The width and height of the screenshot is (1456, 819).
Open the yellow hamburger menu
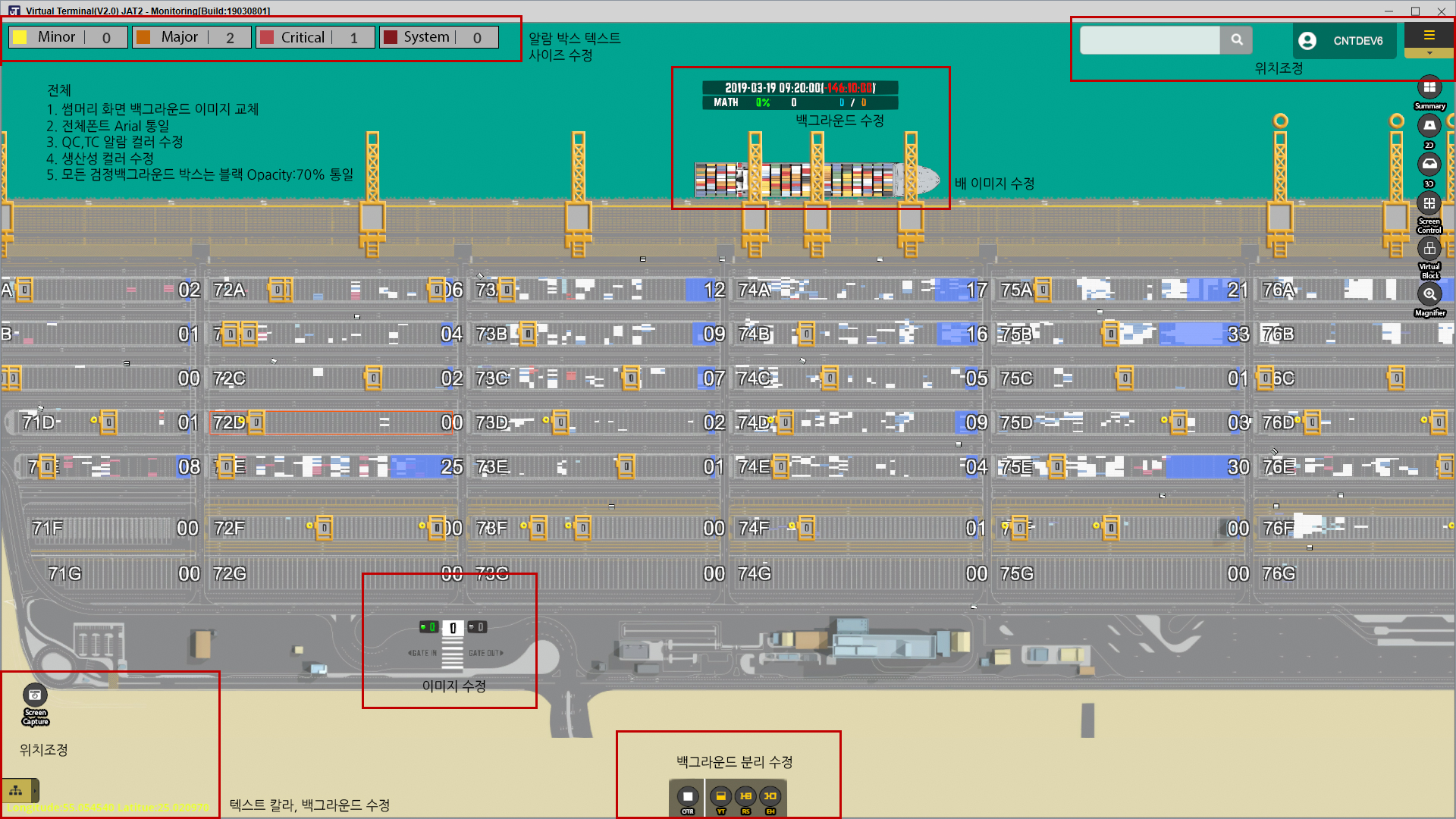tap(1429, 35)
